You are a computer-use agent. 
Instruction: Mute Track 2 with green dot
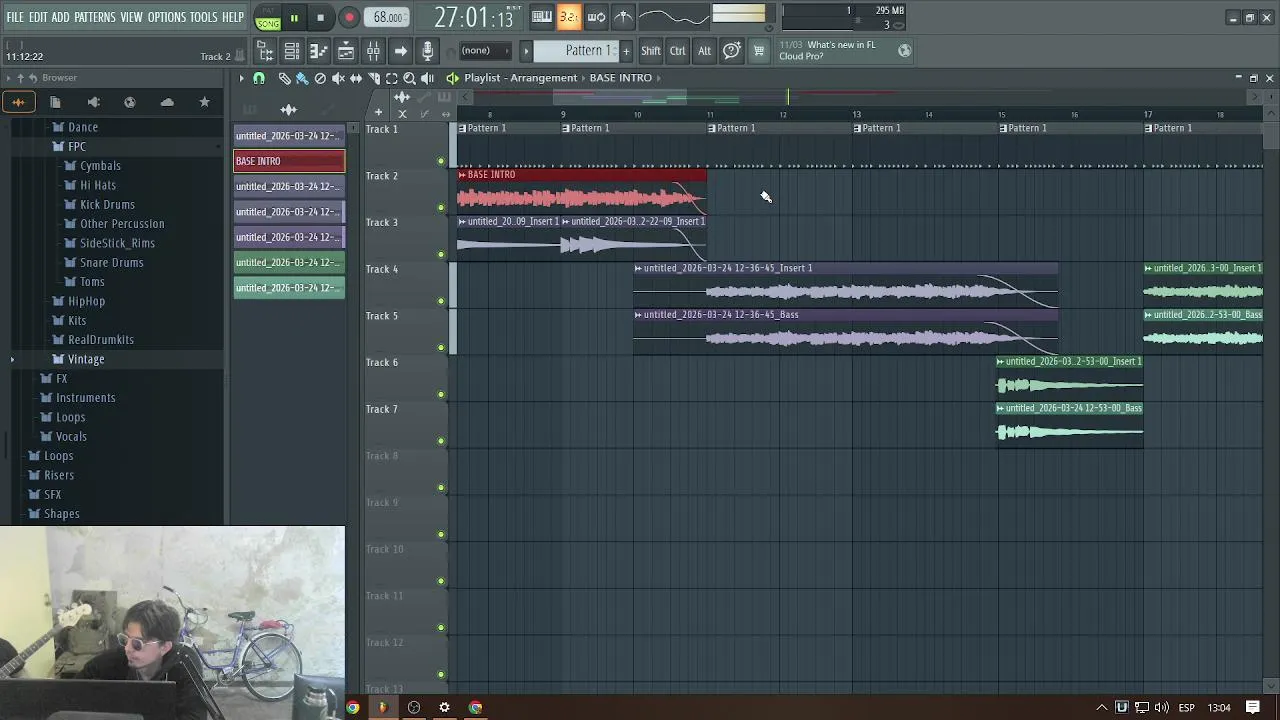point(441,207)
